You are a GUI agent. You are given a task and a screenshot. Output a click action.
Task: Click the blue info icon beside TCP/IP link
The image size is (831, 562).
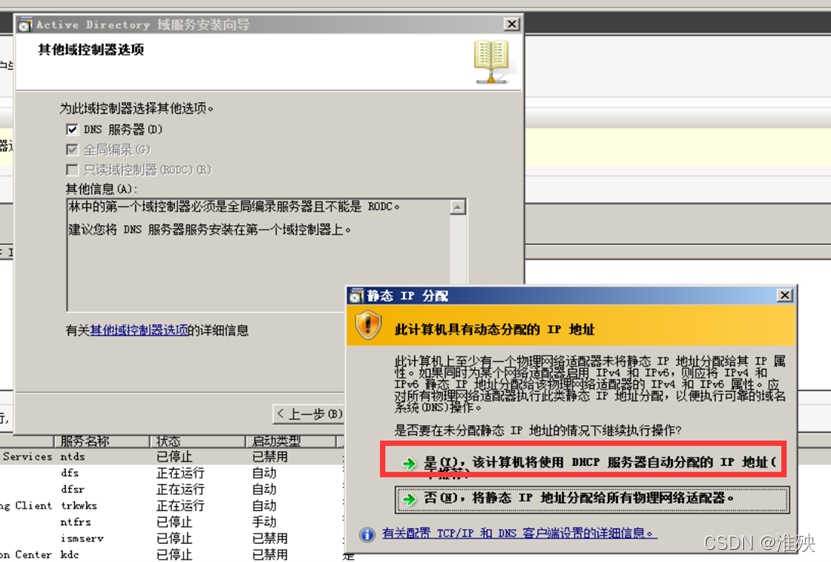click(x=367, y=534)
